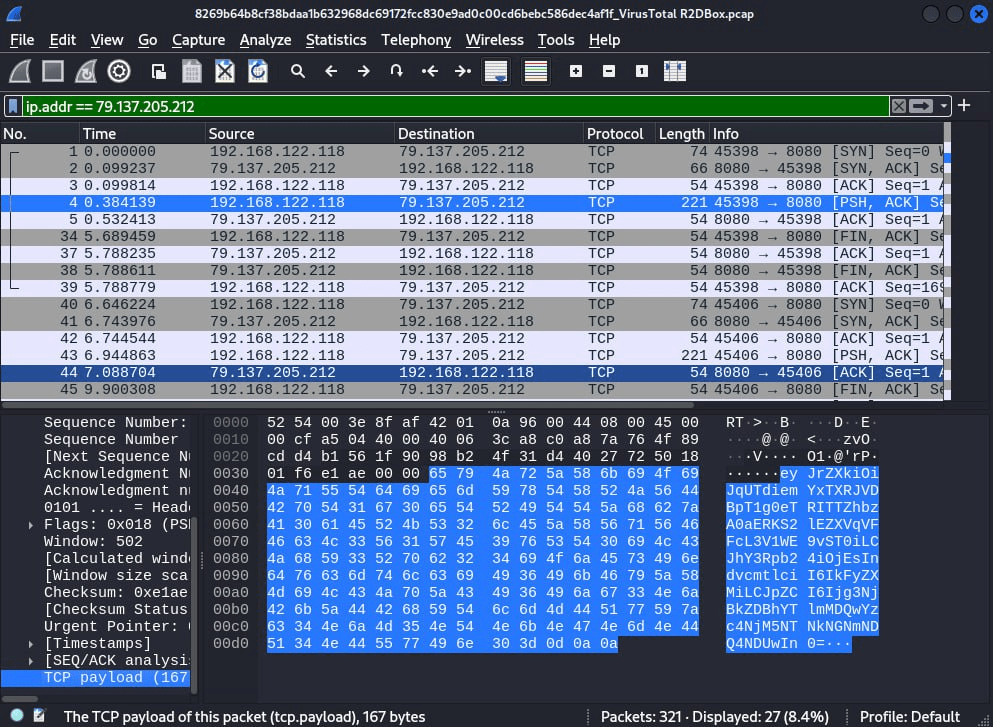Click Profile: Default in the status bar
The height and width of the screenshot is (727, 993).
(910, 716)
